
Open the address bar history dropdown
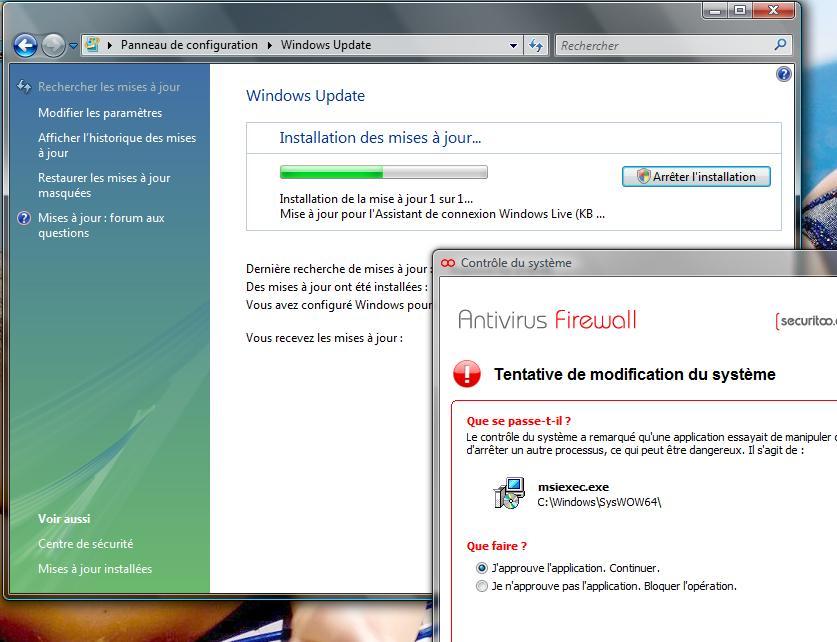coord(513,45)
